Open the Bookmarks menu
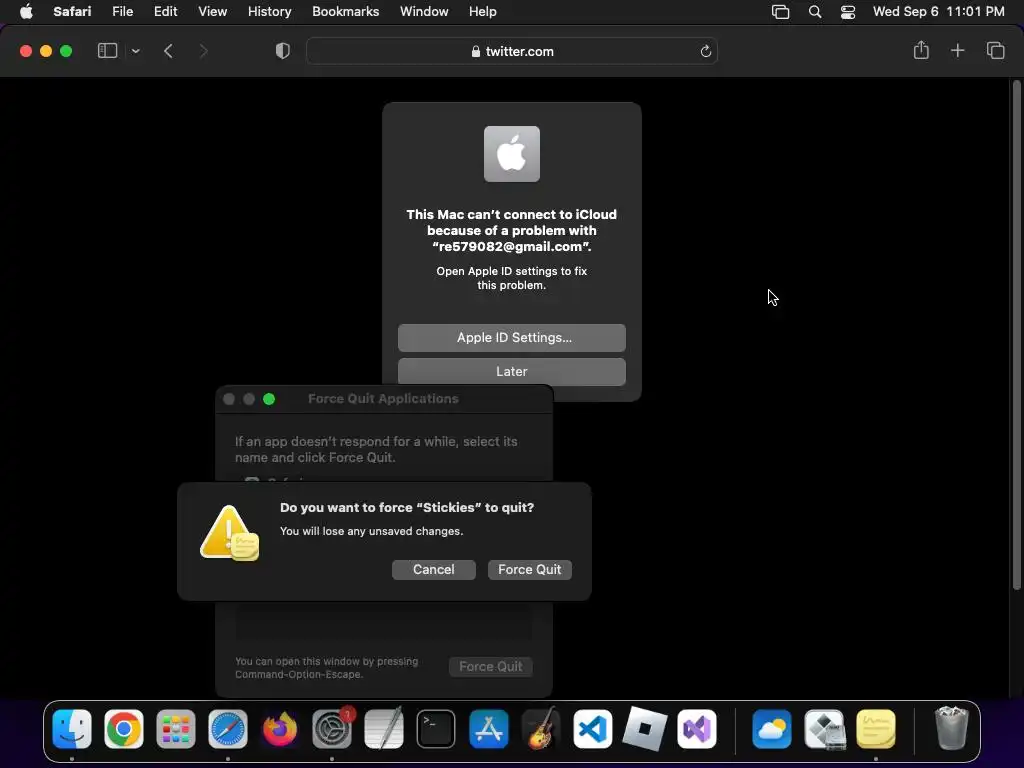1024x768 pixels. pyautogui.click(x=345, y=11)
